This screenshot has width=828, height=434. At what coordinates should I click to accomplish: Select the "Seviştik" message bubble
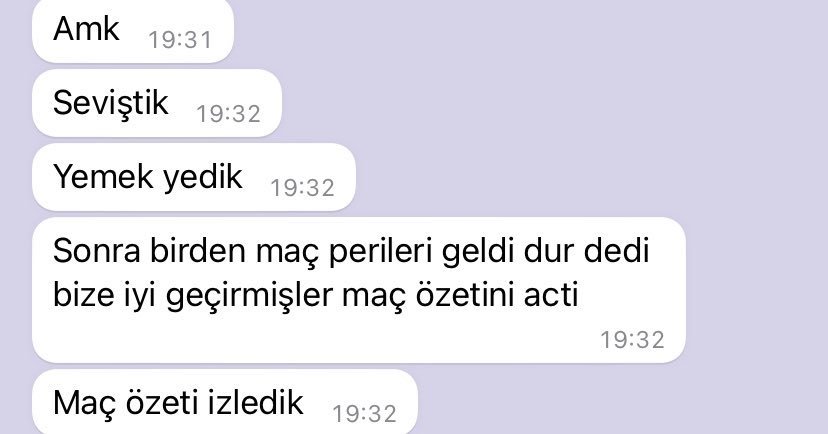coord(157,103)
